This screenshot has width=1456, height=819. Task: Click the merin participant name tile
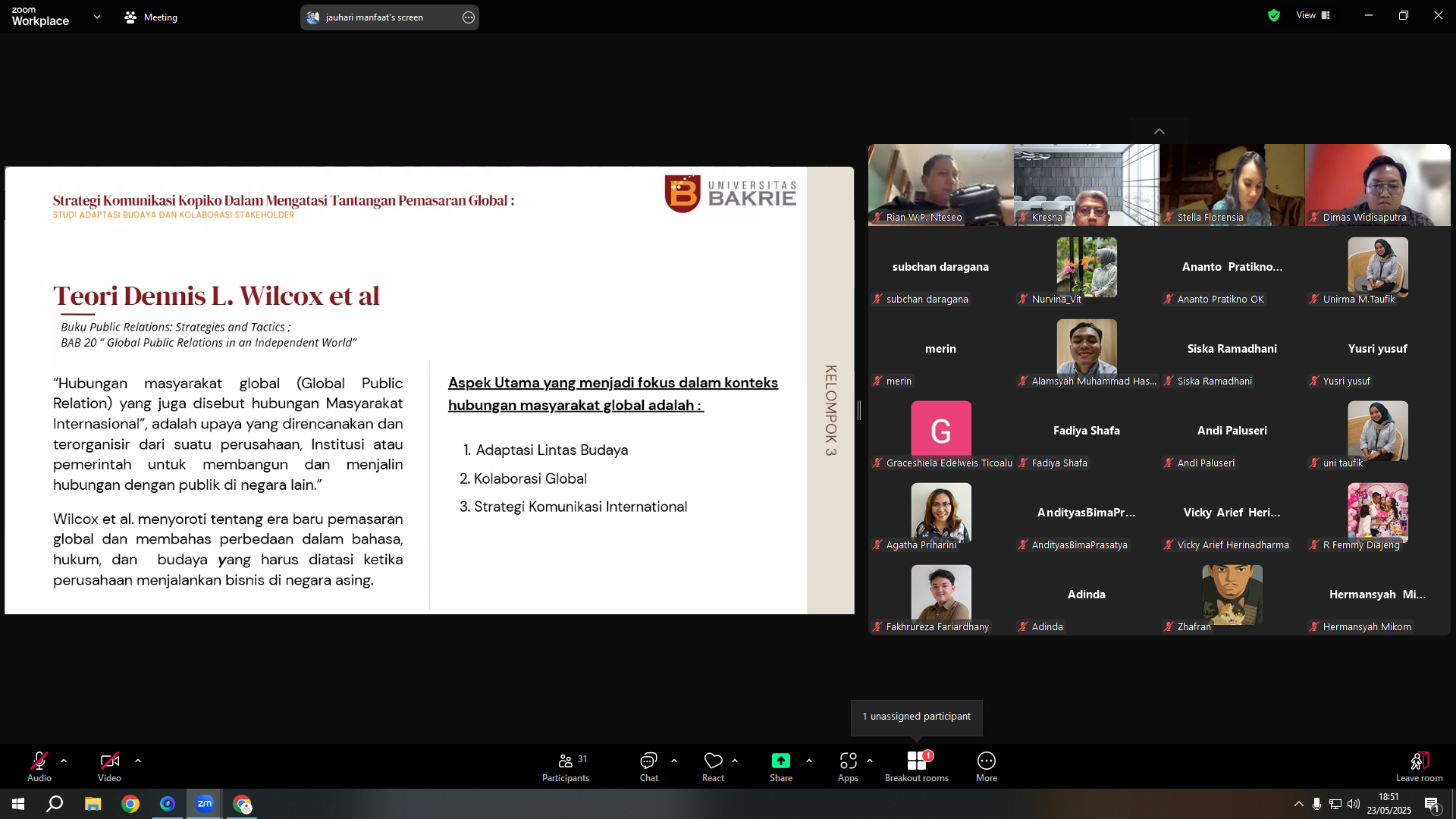[940, 349]
